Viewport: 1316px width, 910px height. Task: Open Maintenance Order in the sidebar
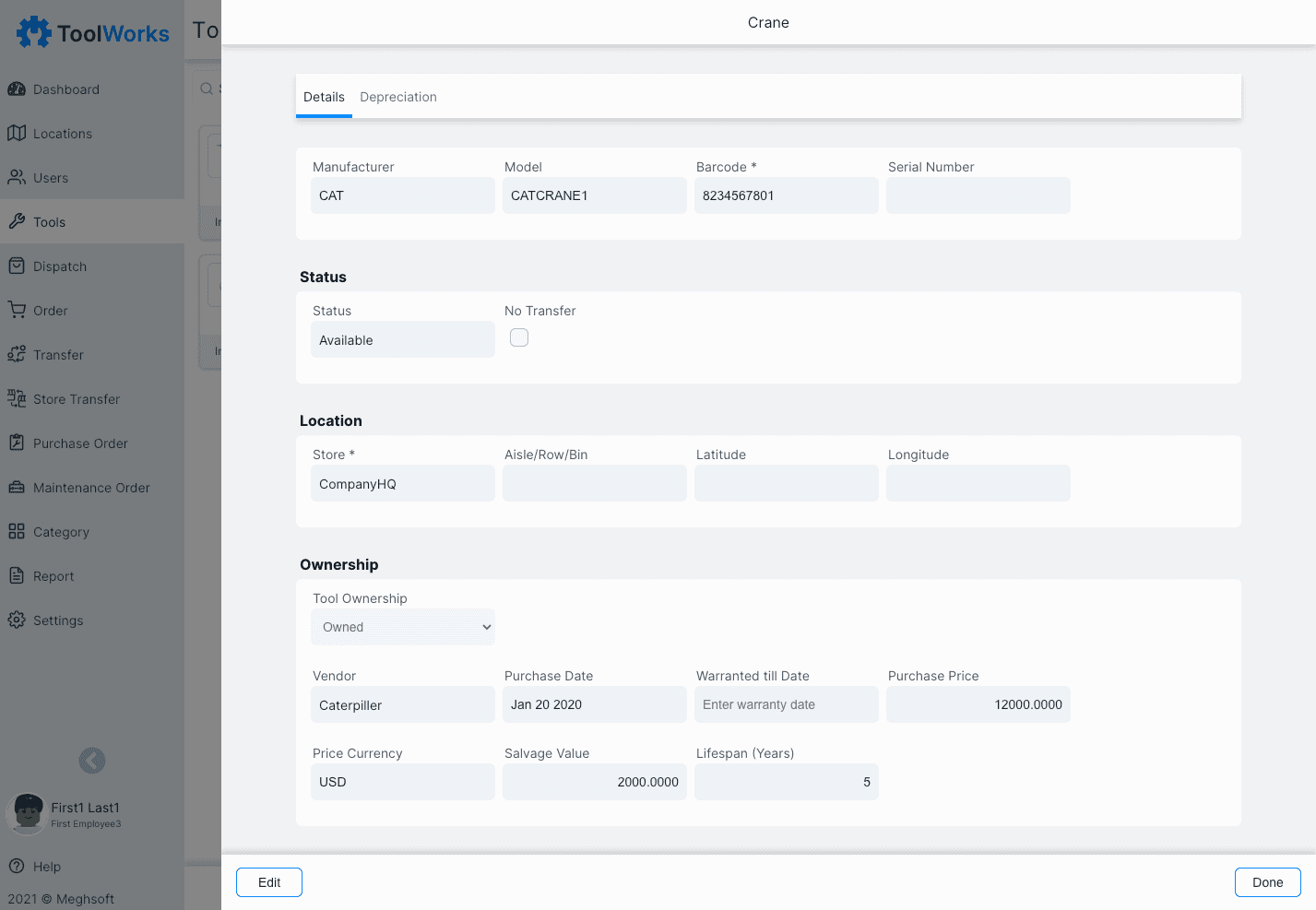pos(91,488)
